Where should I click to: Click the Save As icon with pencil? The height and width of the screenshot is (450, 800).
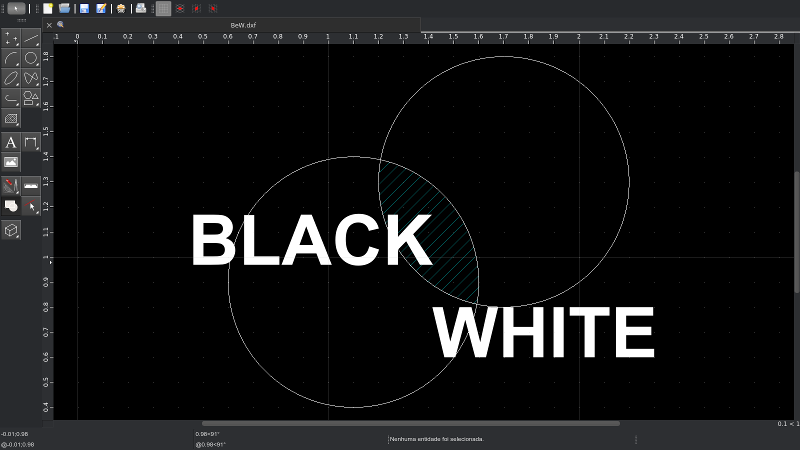[101, 8]
